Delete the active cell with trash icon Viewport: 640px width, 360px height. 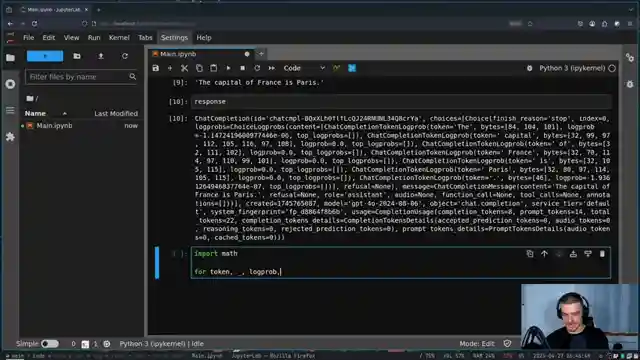coord(602,254)
